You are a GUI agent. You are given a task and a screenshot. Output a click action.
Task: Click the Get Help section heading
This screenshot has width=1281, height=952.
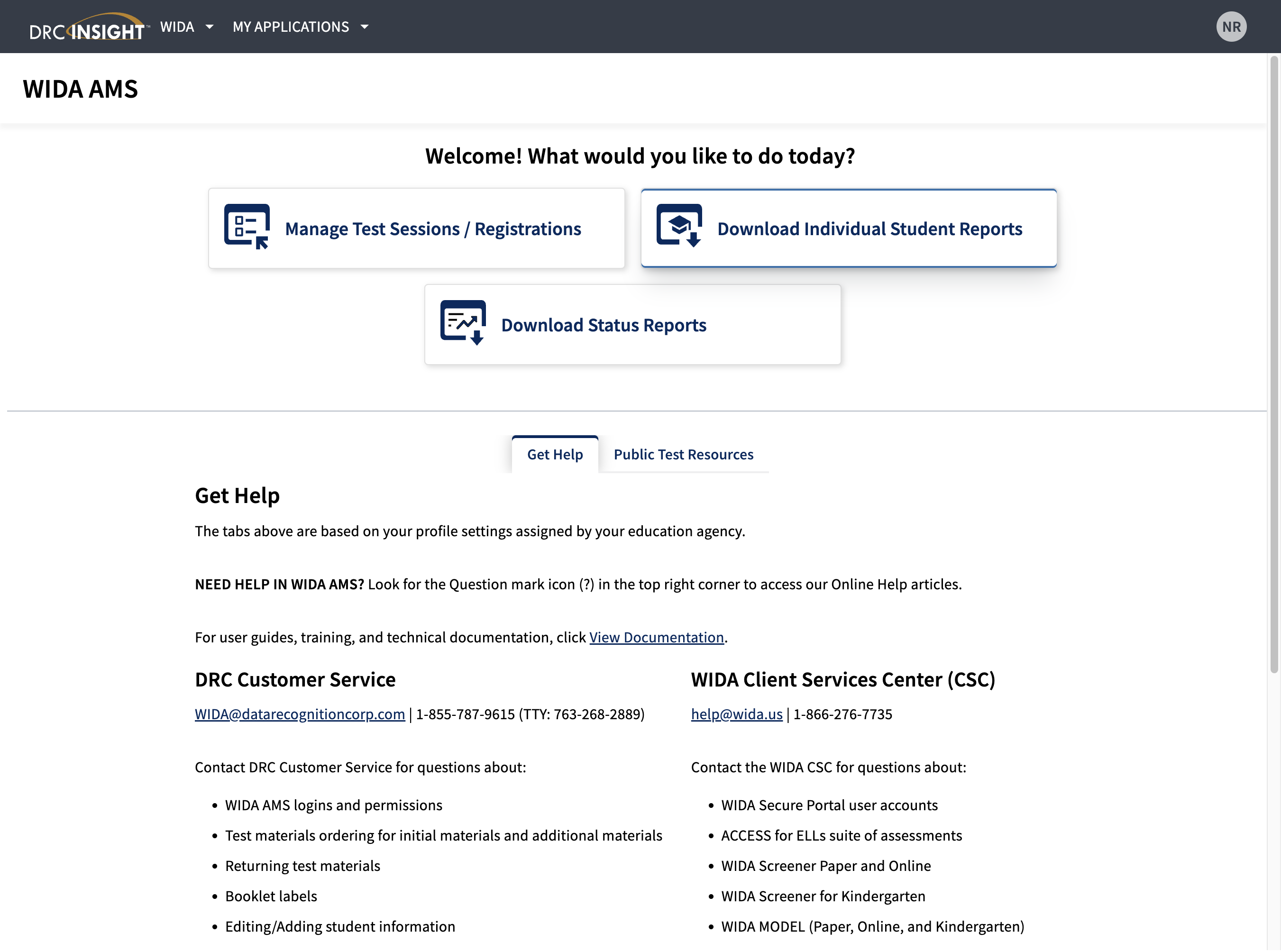[238, 495]
